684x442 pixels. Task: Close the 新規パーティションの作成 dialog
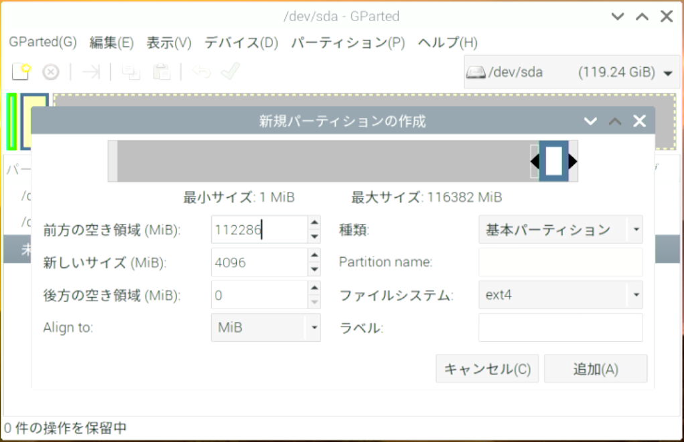640,121
